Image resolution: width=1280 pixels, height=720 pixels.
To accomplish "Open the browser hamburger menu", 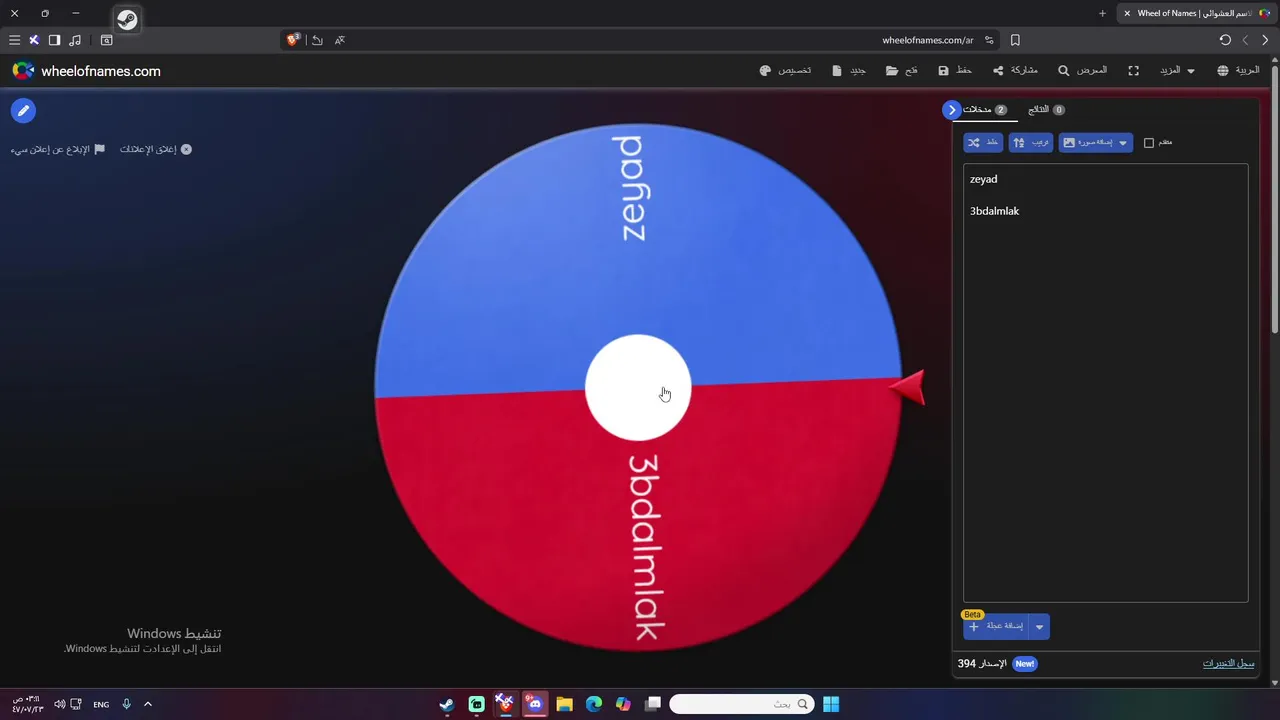I will tap(14, 40).
